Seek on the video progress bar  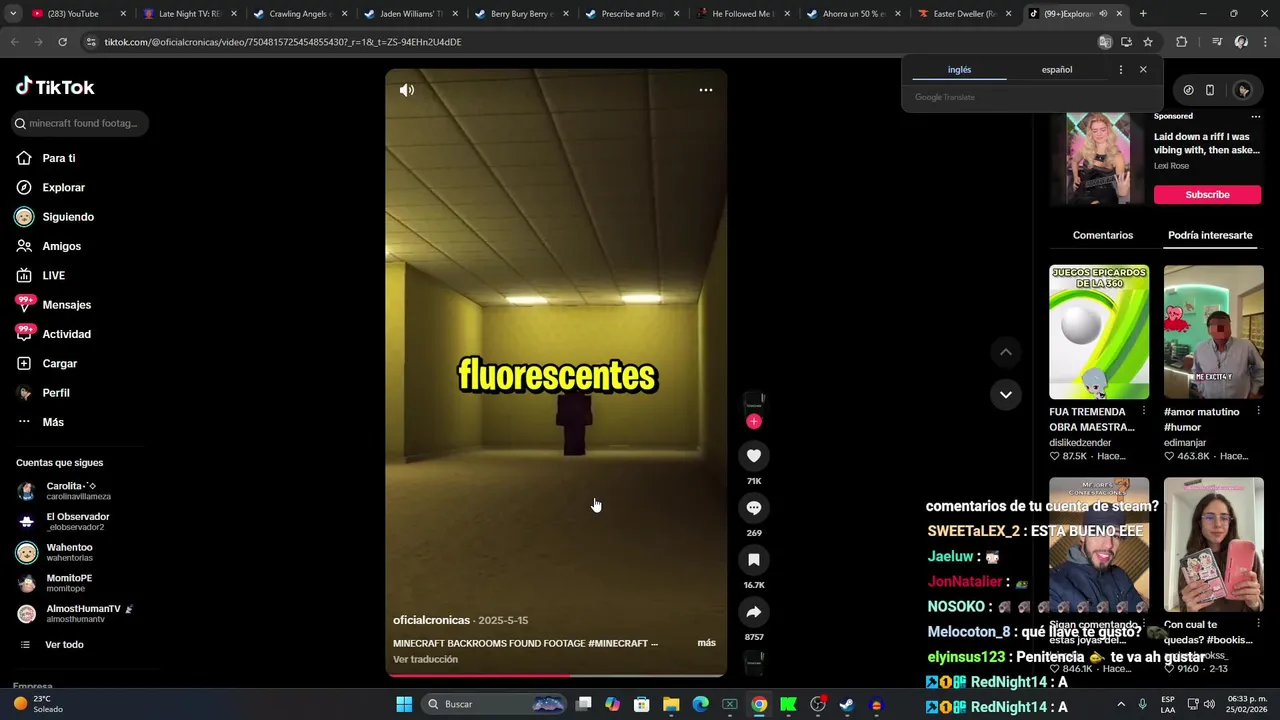click(556, 675)
